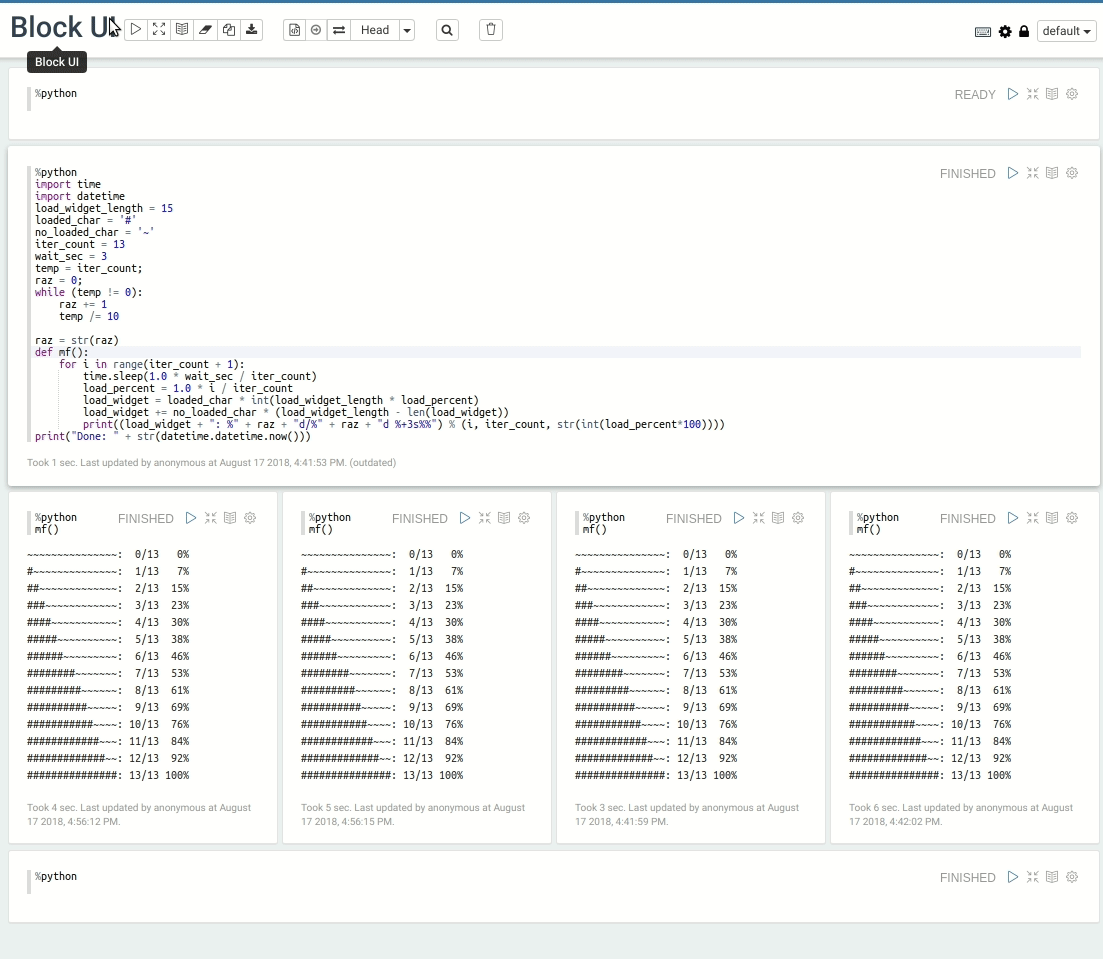
Task: Toggle output visibility in the READY paragraph
Action: (x=1052, y=94)
